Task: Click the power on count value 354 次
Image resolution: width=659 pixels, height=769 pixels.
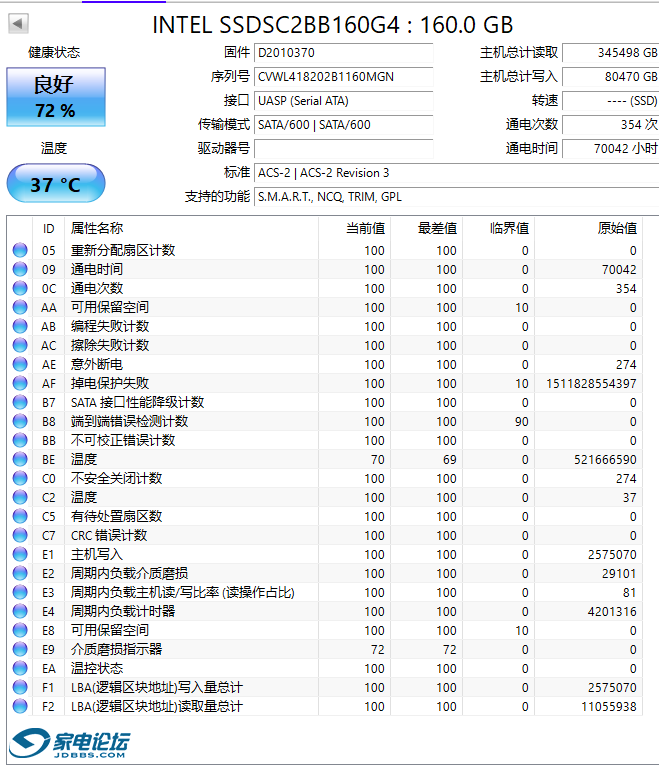Action: [x=610, y=125]
